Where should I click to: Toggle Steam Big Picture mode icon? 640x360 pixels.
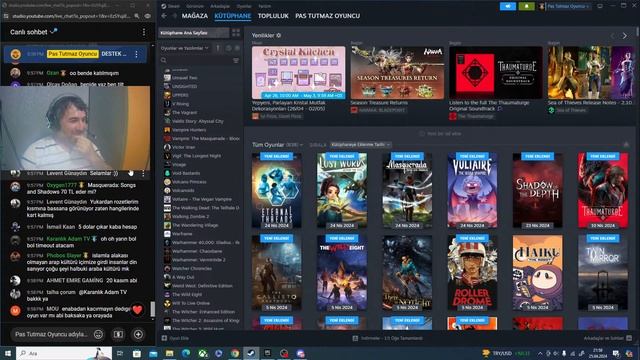pyautogui.click(x=600, y=6)
